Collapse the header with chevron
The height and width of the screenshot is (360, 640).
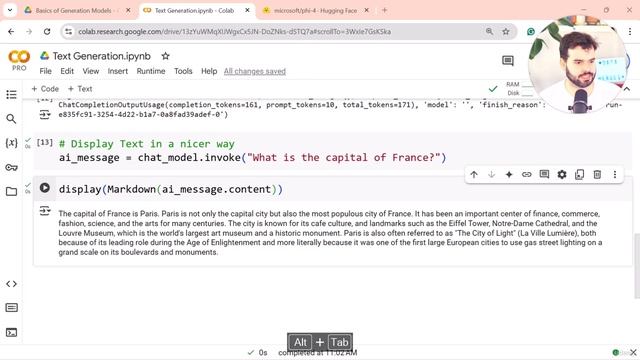[627, 89]
